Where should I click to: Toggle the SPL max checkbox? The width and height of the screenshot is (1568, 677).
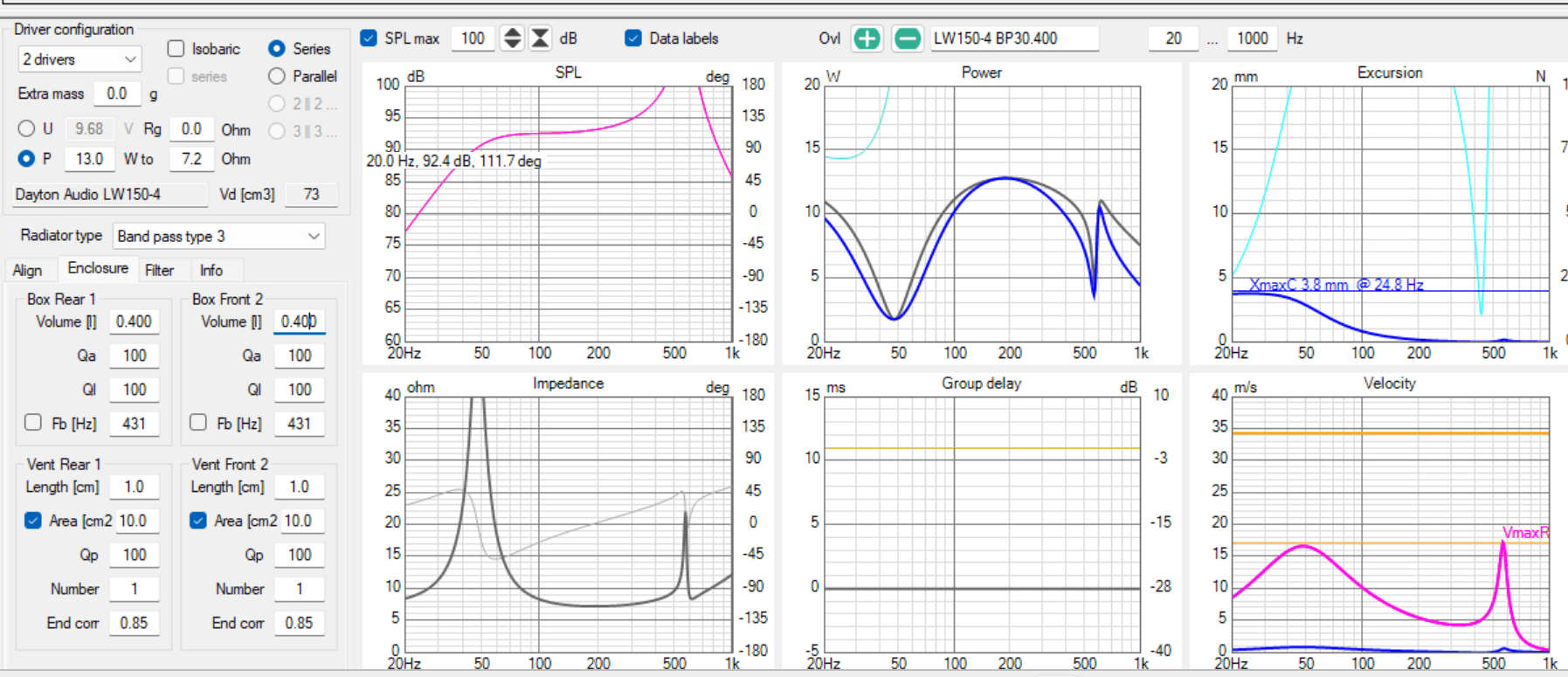pyautogui.click(x=369, y=38)
